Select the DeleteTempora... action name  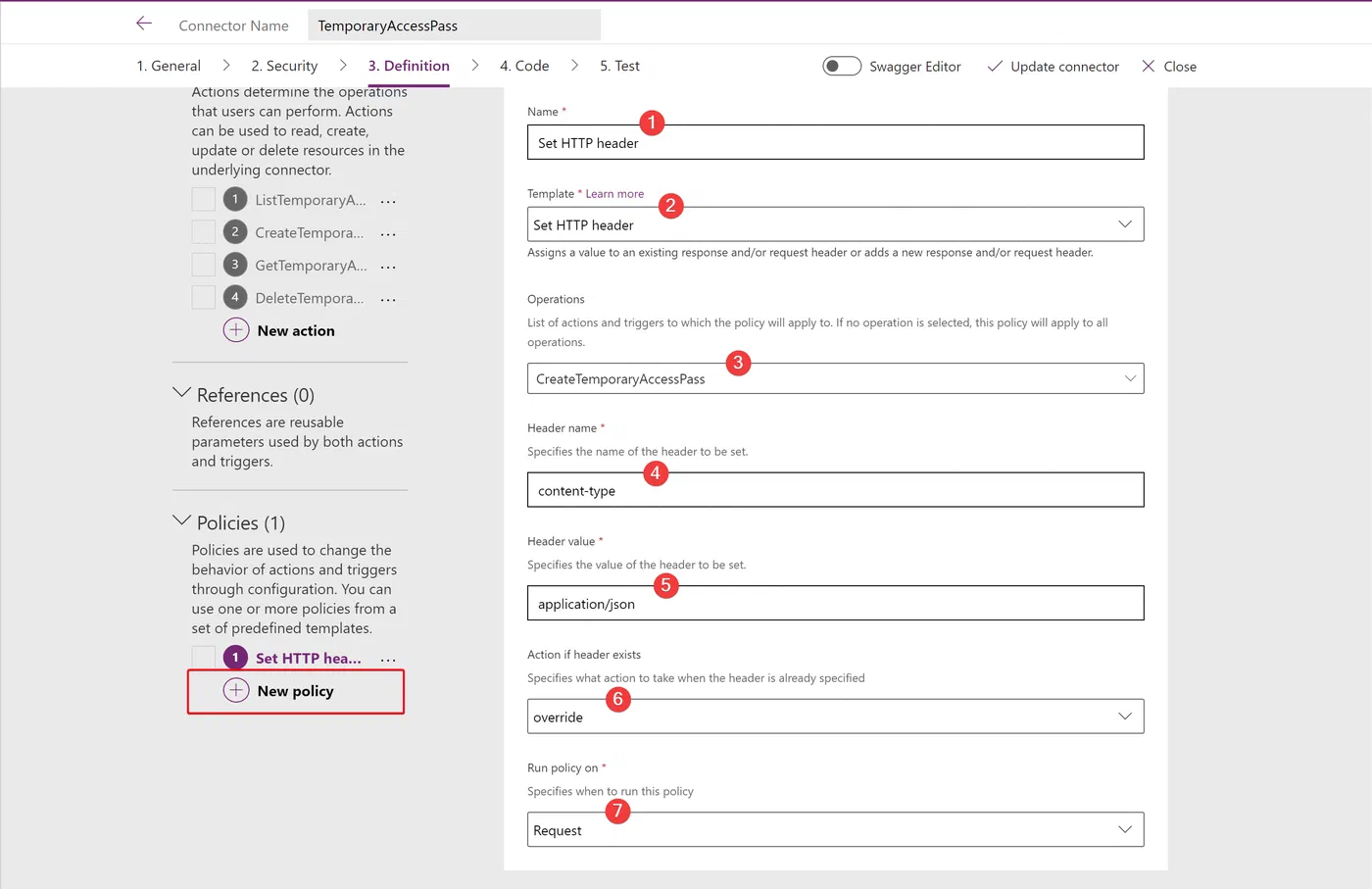[310, 298]
